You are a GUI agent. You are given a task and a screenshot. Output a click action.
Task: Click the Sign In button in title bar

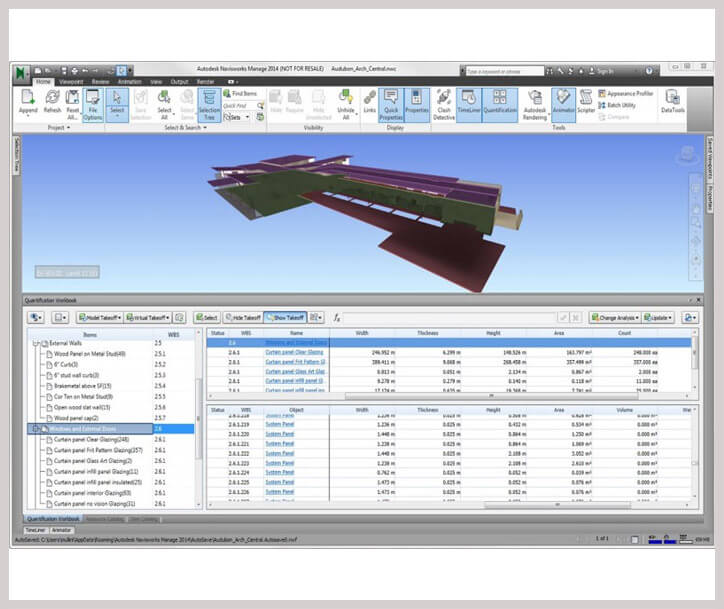601,72
